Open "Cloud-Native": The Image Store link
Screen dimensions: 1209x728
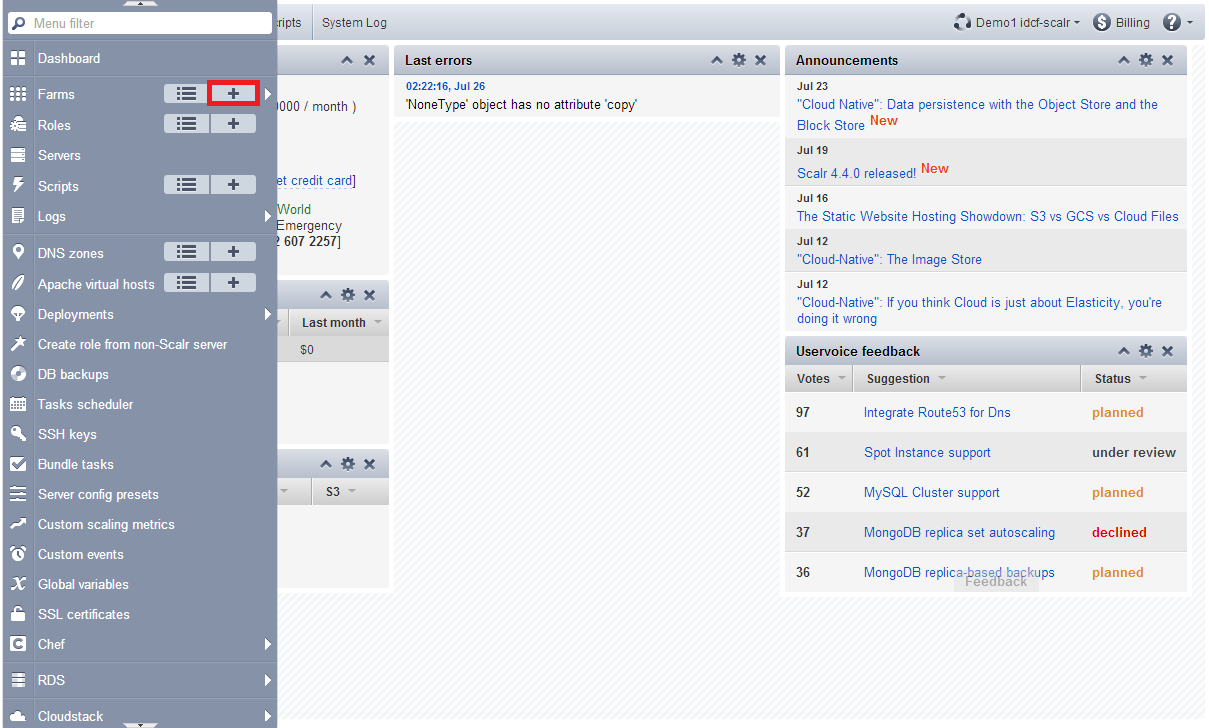click(x=889, y=259)
